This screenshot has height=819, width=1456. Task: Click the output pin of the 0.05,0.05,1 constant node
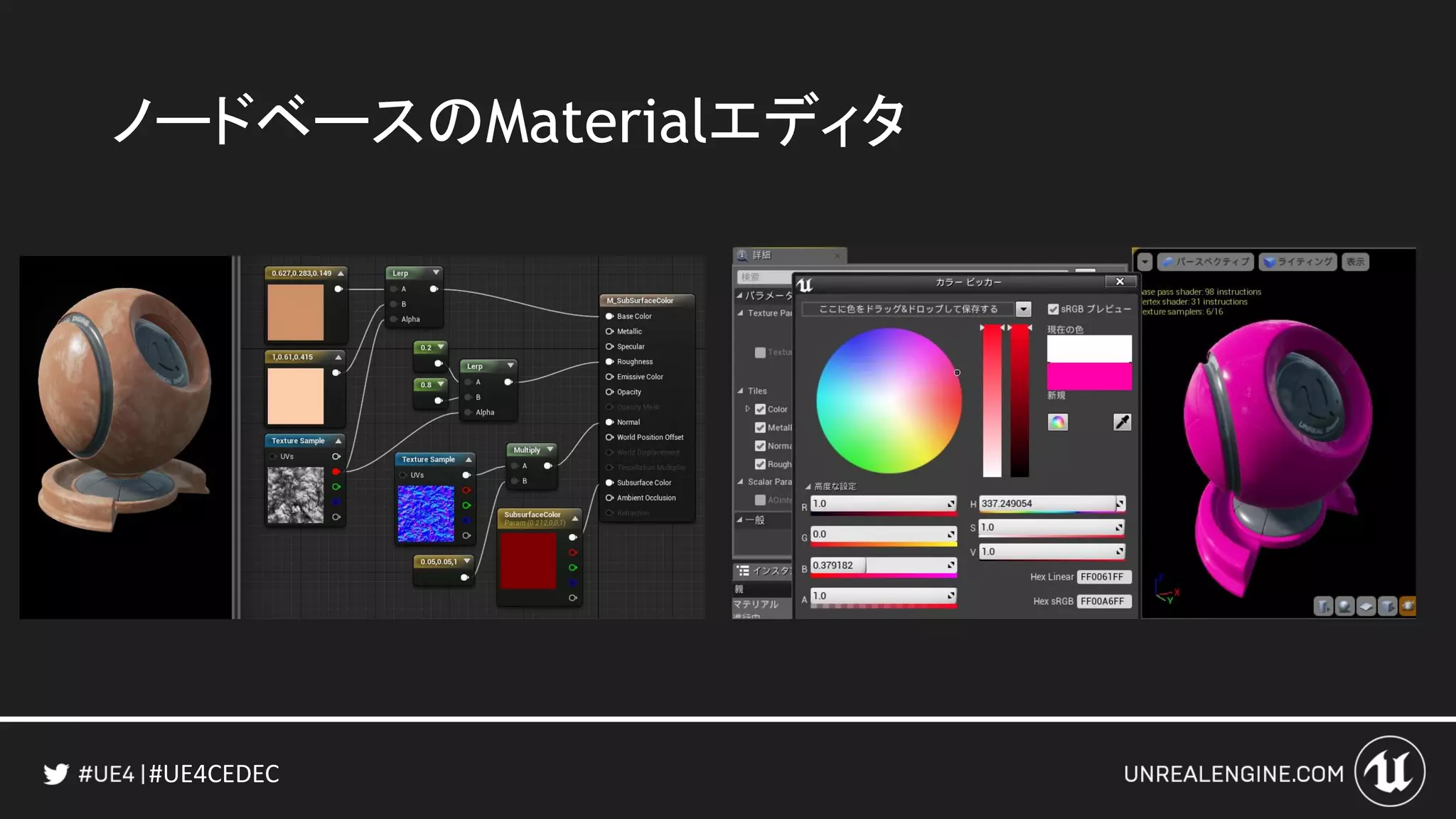[464, 577]
